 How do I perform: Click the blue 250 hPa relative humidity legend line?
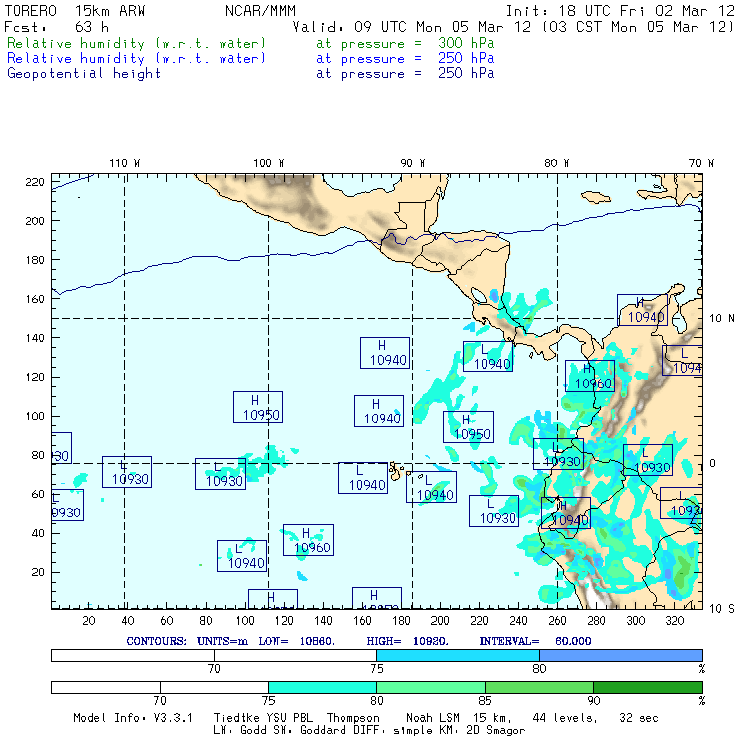point(136,59)
